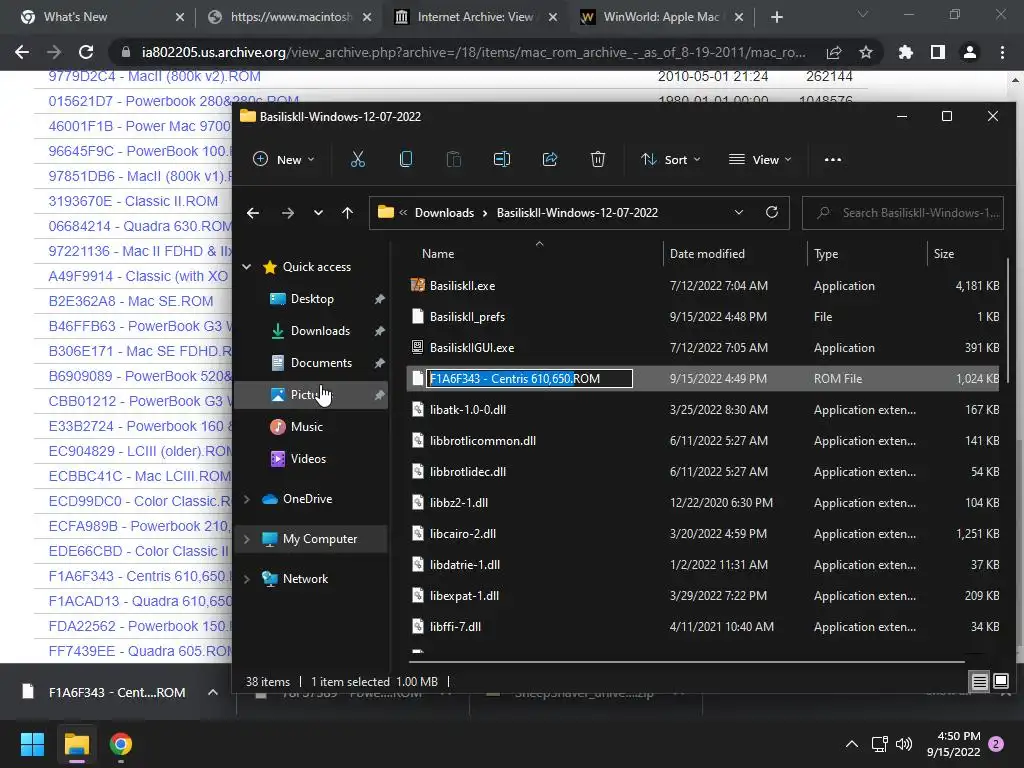1024x768 pixels.
Task: Go forward in File Explorer
Action: click(287, 213)
